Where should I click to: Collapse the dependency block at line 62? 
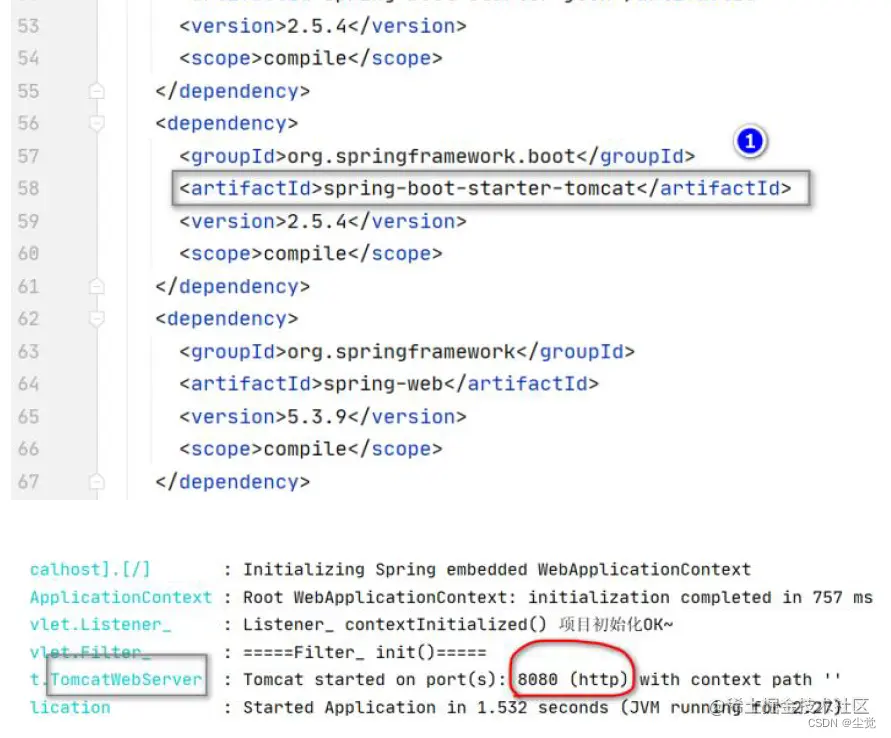tap(96, 318)
